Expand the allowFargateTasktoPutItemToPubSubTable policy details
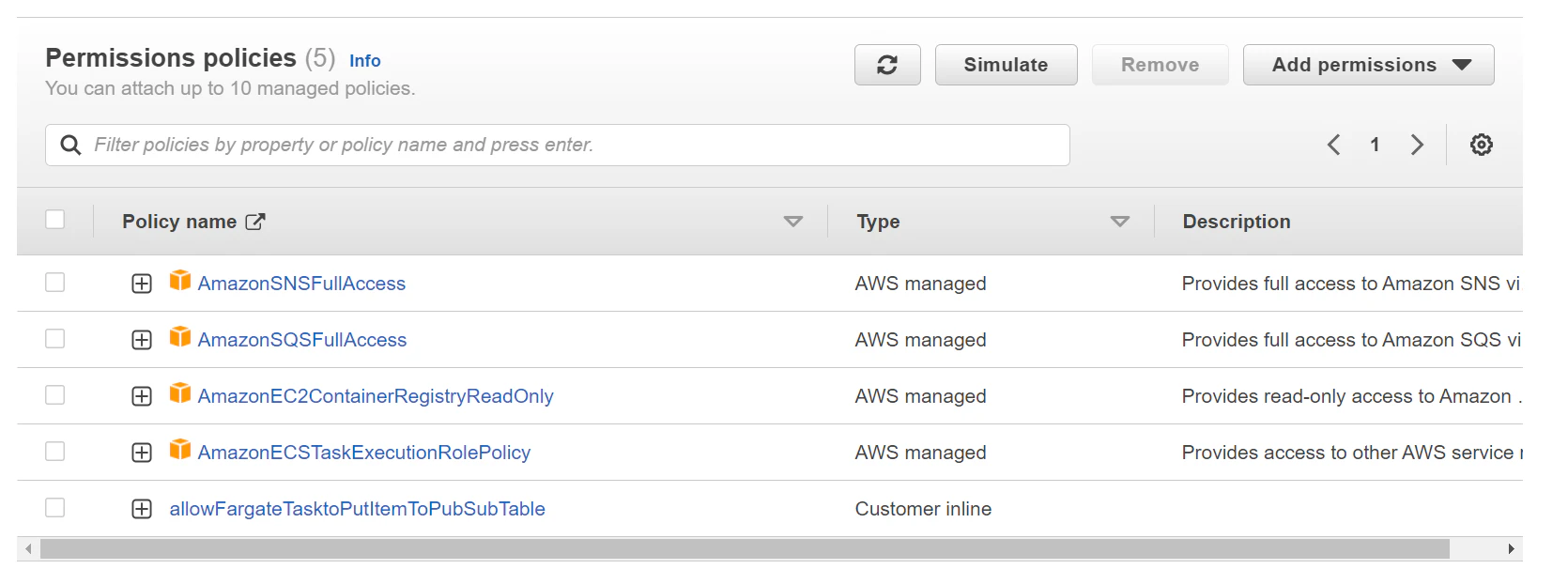 click(x=142, y=509)
